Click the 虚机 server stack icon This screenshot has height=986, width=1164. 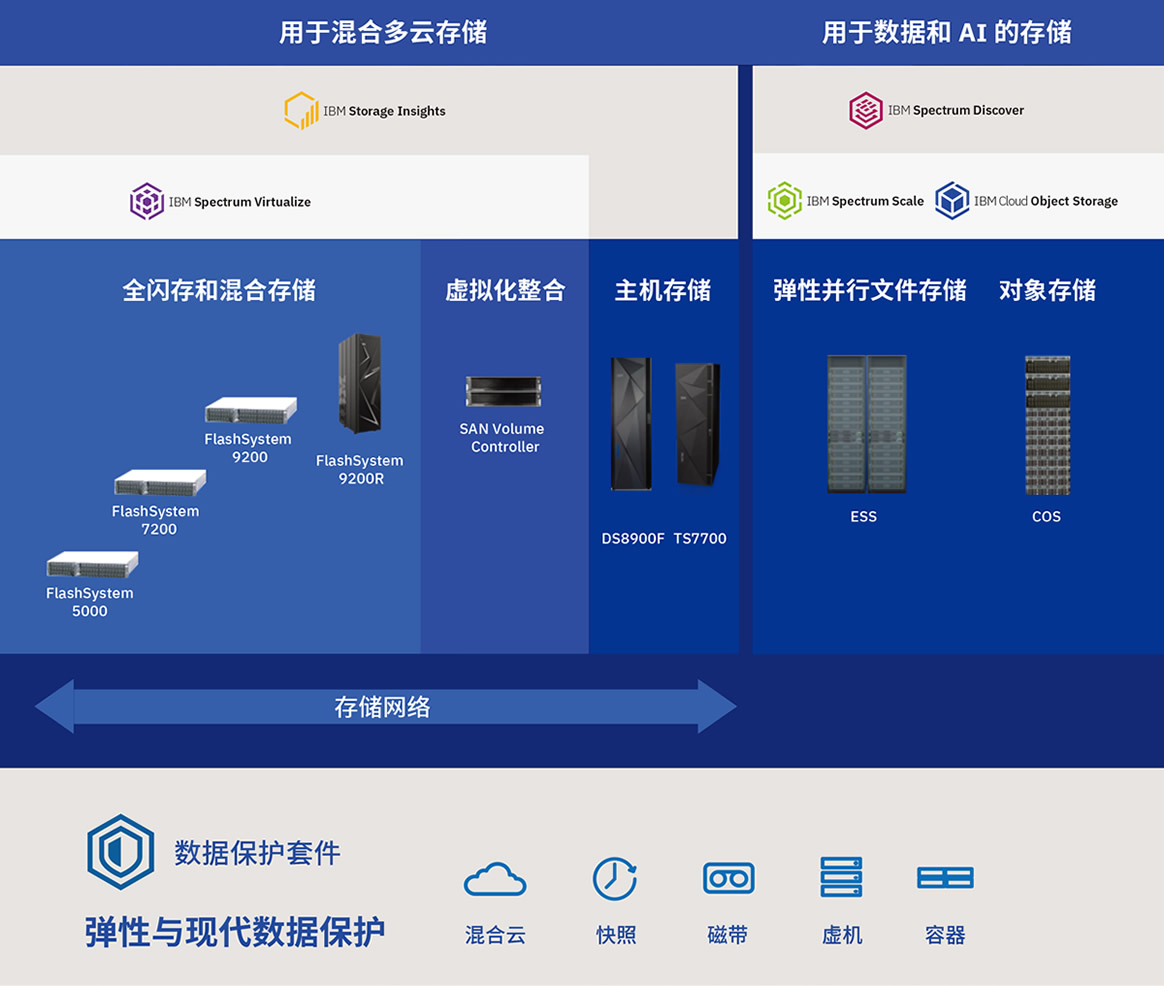[x=841, y=877]
